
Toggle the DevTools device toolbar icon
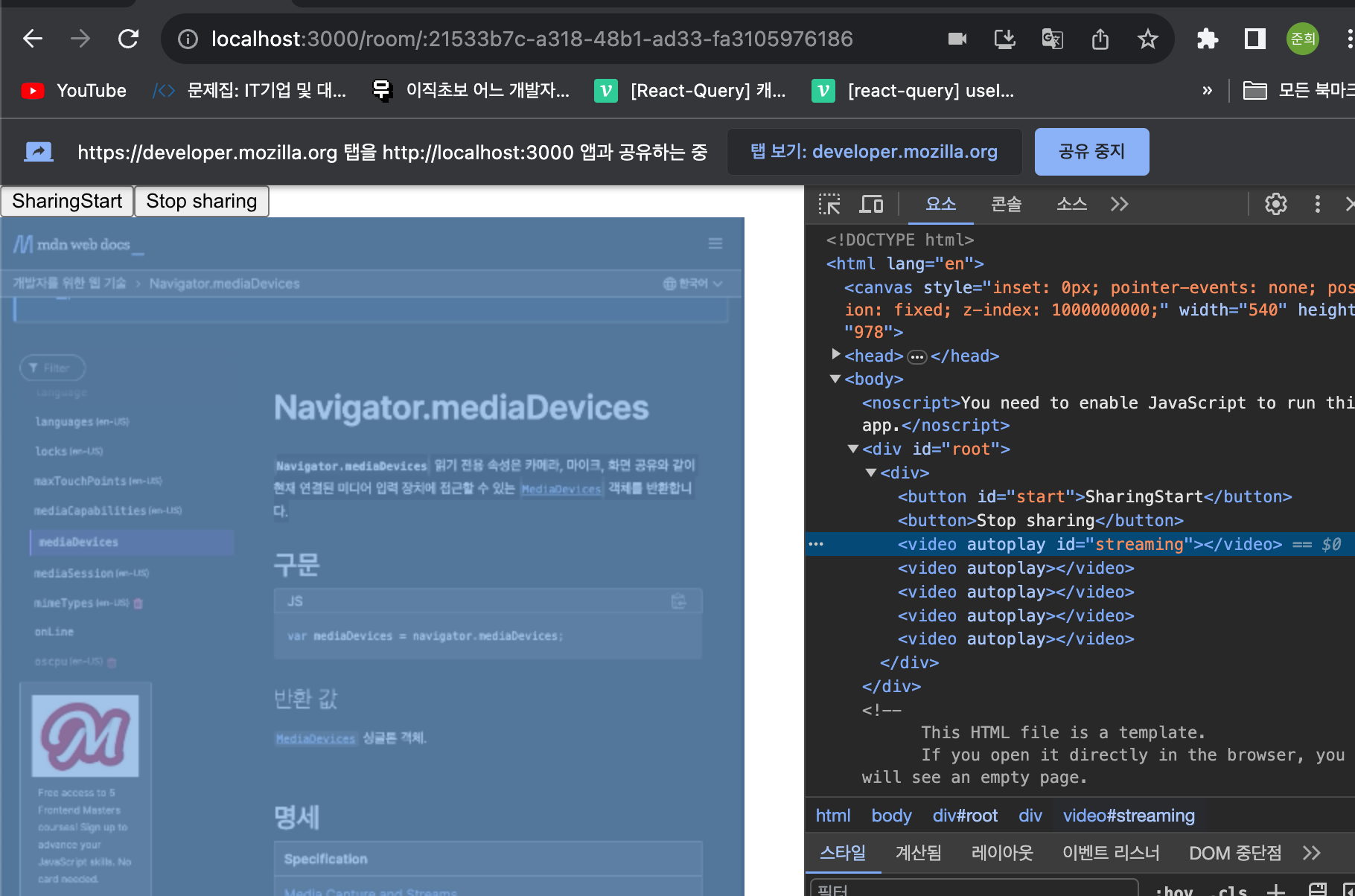point(871,204)
